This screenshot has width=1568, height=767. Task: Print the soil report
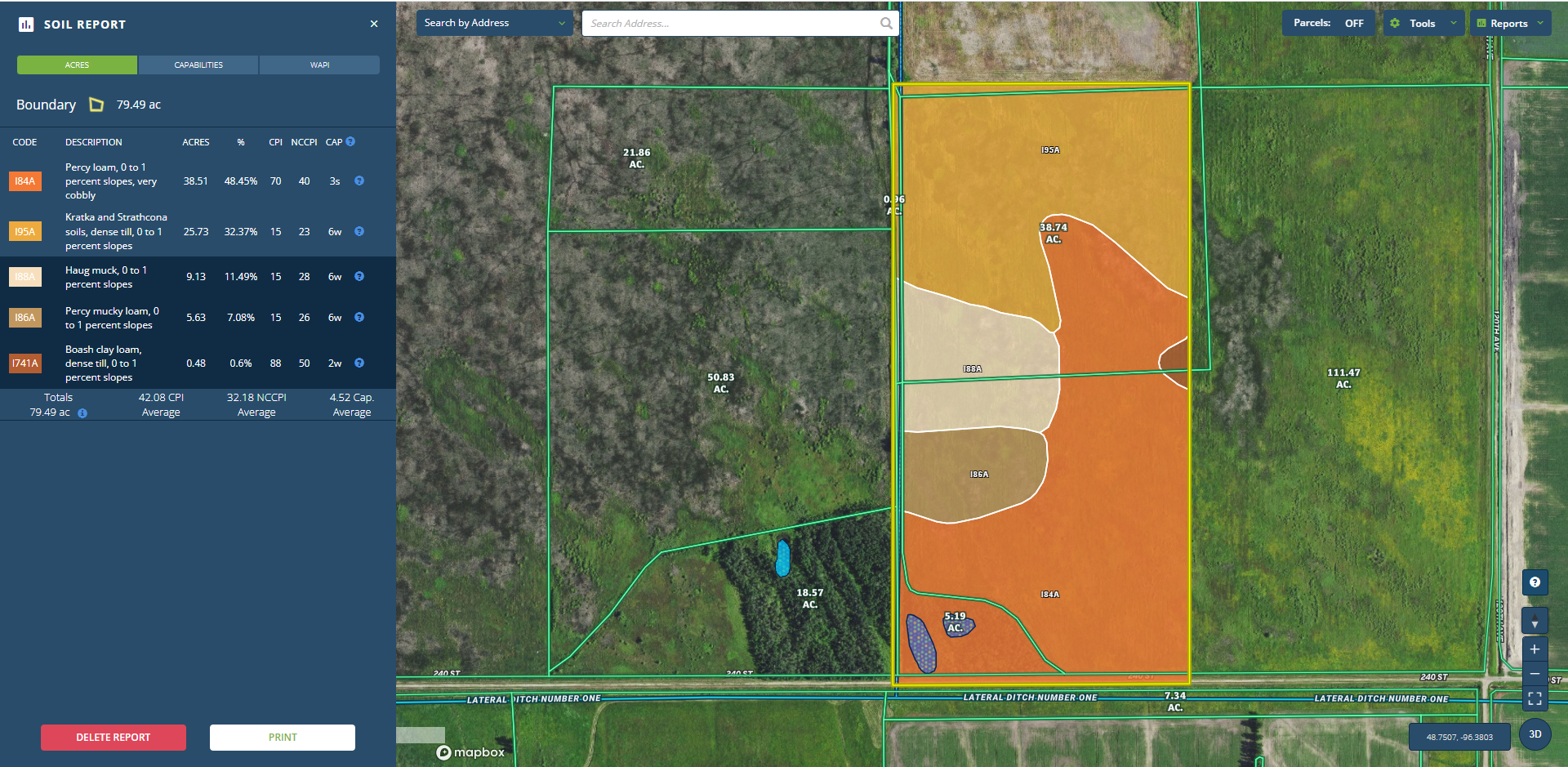tap(283, 738)
